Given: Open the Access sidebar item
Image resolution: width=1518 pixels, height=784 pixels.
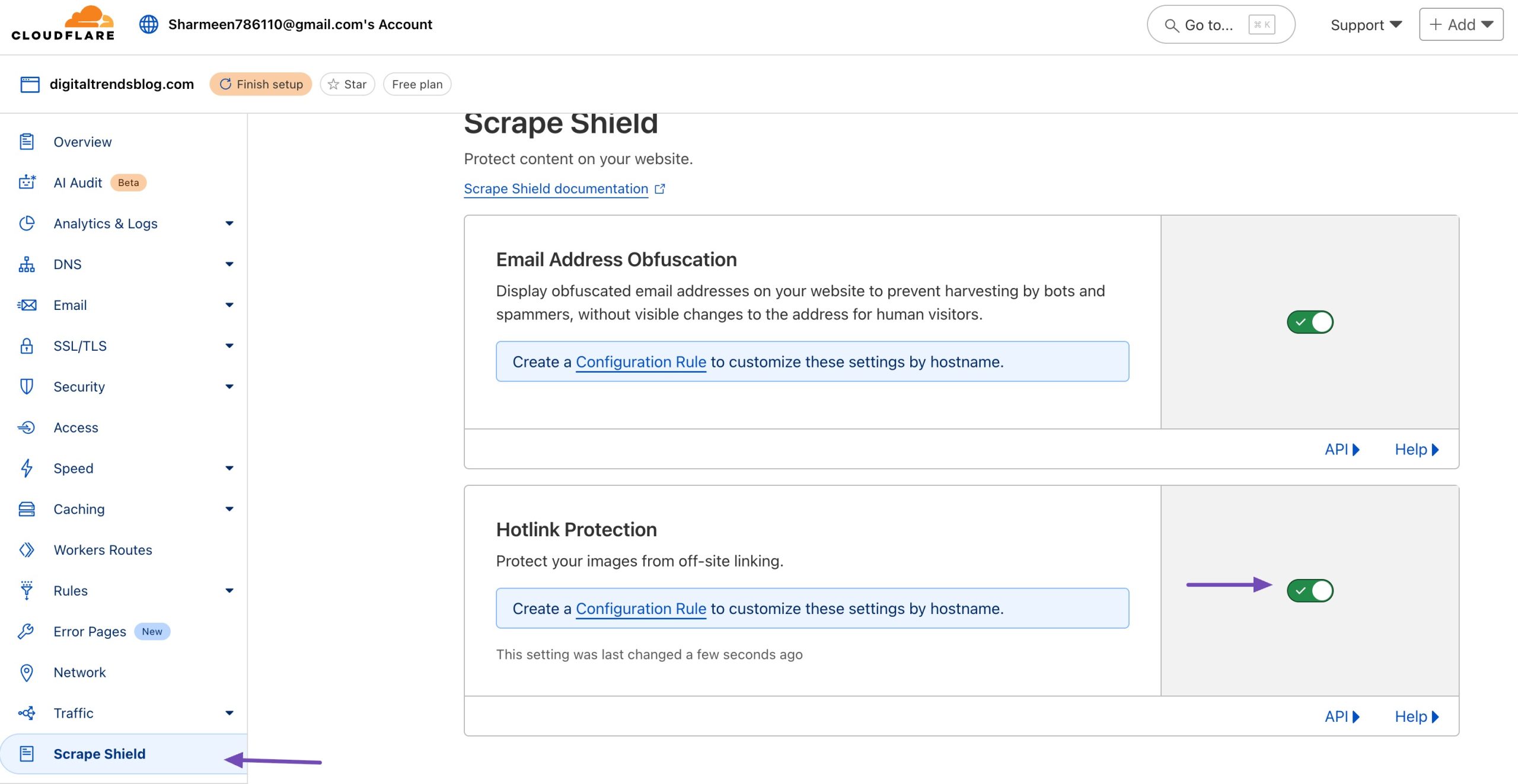Looking at the screenshot, I should pyautogui.click(x=76, y=428).
